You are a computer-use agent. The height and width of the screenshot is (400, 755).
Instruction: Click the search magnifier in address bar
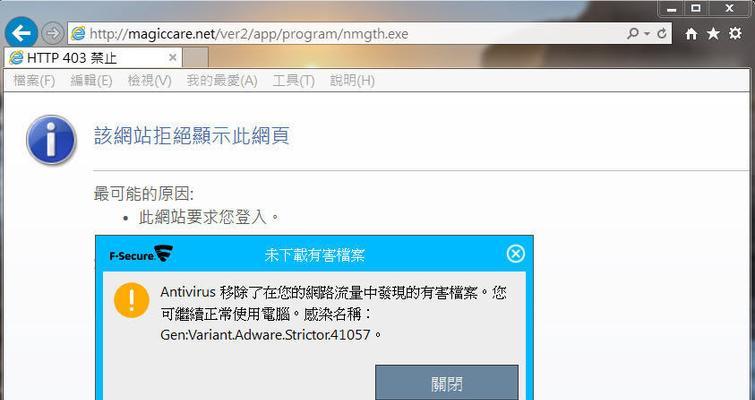pos(632,33)
